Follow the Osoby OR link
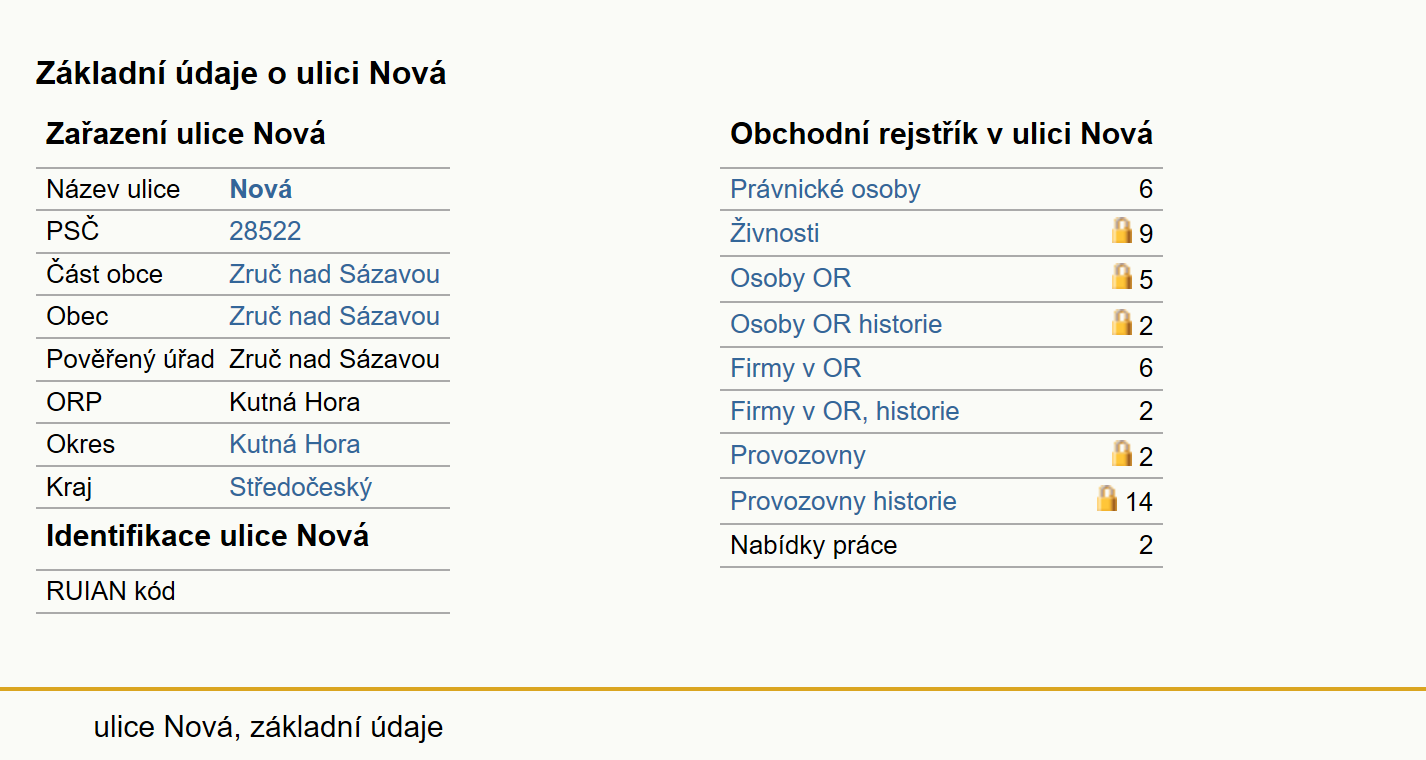Screen dimensions: 1426x760 (x=790, y=278)
